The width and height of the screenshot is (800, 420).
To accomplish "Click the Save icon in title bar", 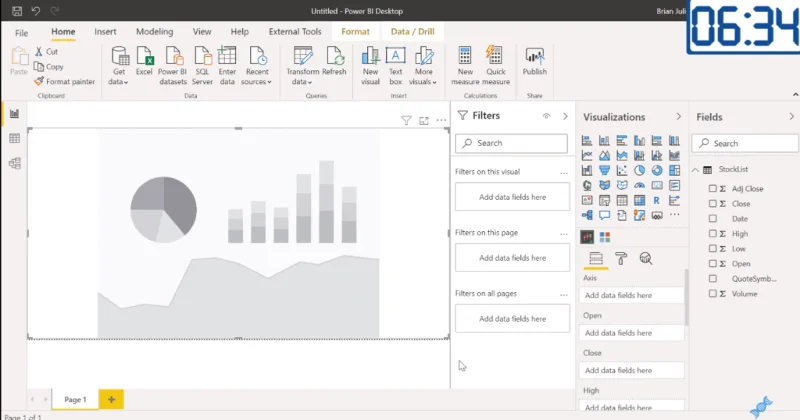I will (17, 11).
